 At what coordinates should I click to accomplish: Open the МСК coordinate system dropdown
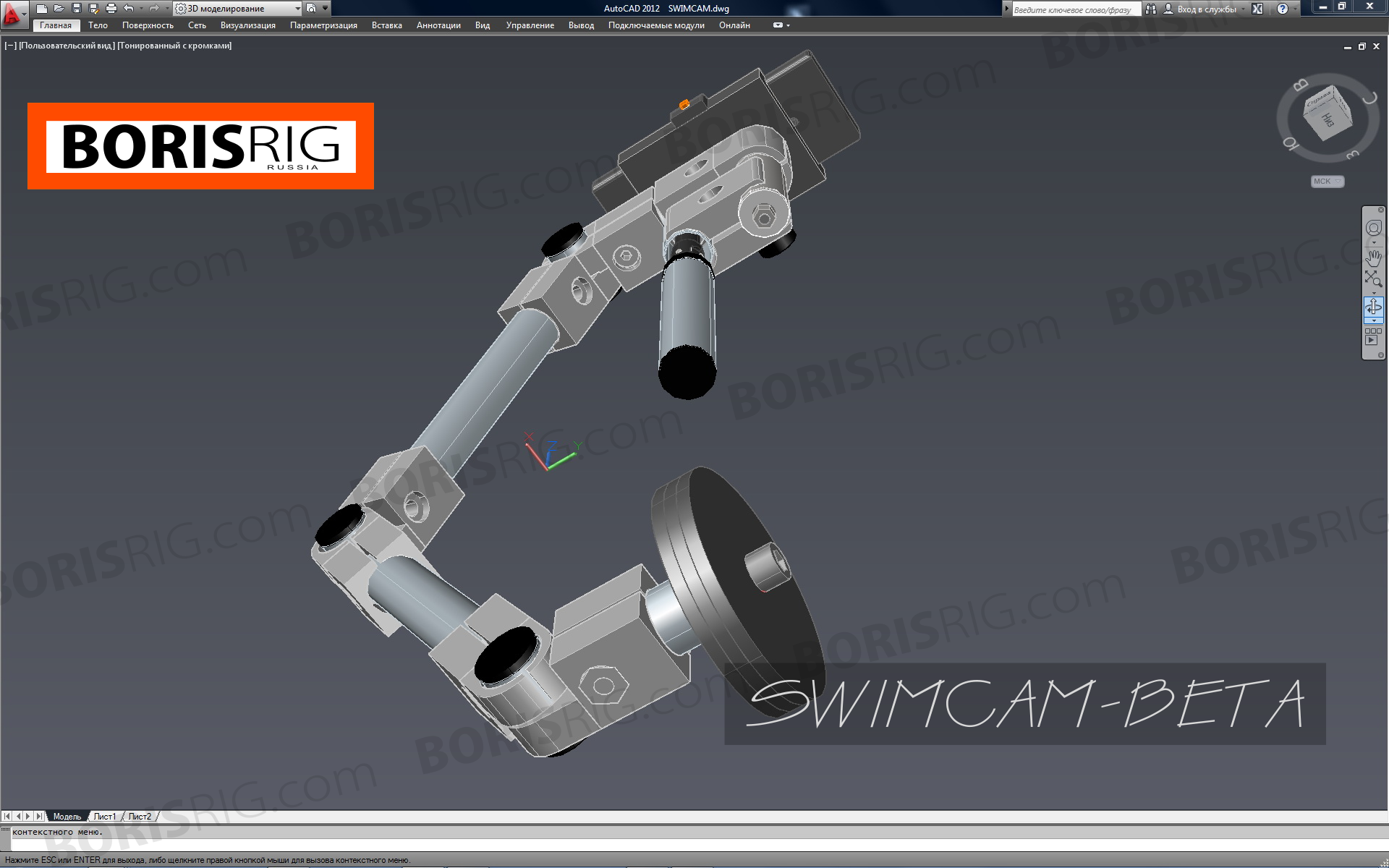[1328, 182]
